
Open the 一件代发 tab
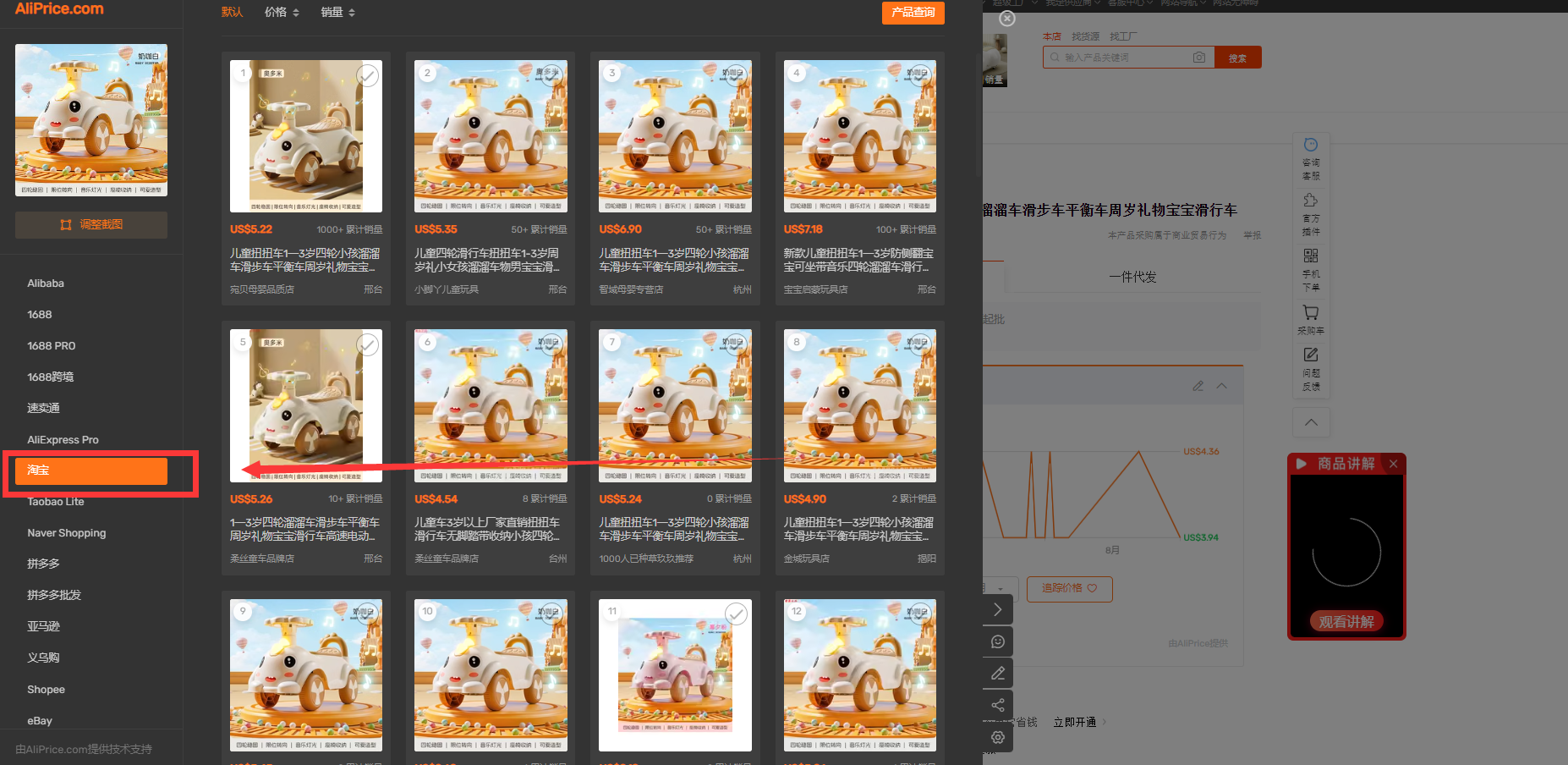coord(1132,278)
